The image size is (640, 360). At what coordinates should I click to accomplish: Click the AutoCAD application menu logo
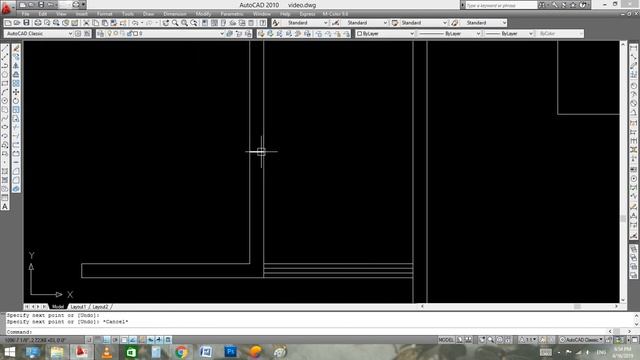pos(7,7)
